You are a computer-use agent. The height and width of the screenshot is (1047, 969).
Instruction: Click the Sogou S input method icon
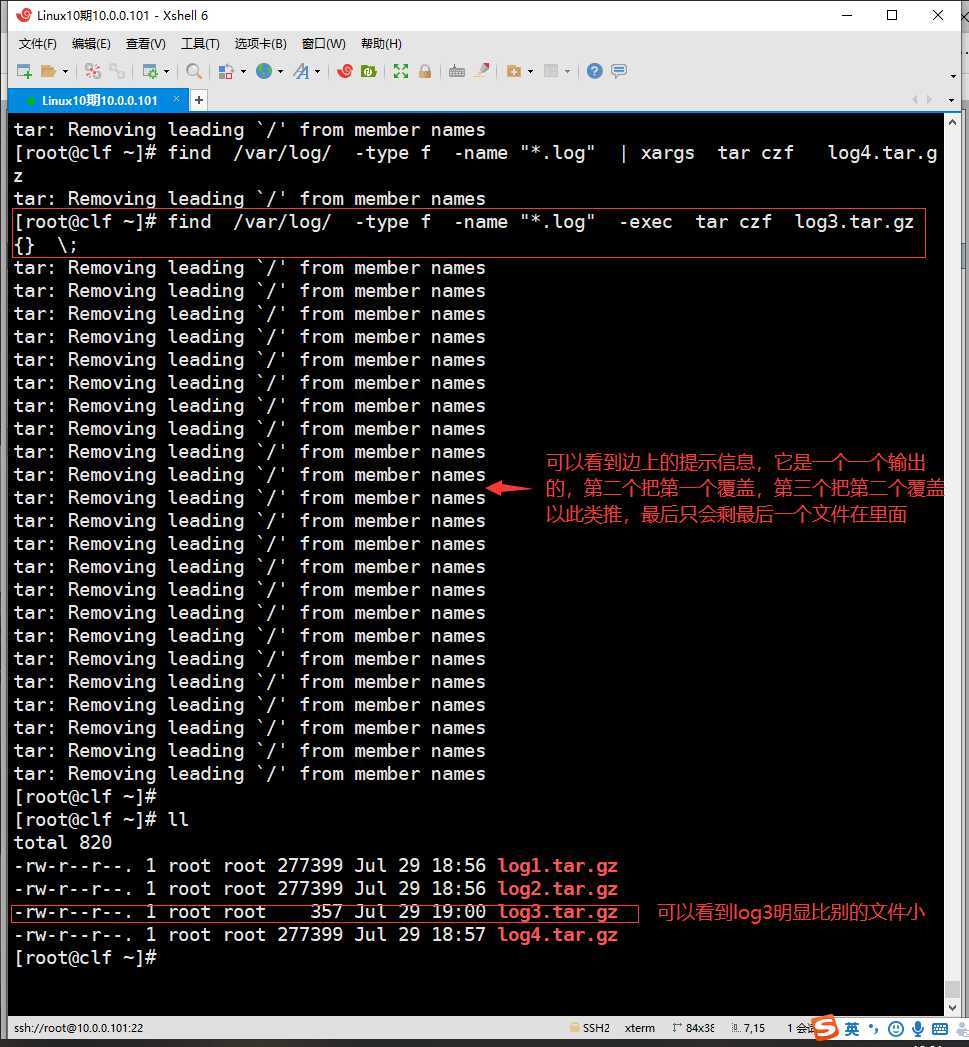tap(826, 1027)
